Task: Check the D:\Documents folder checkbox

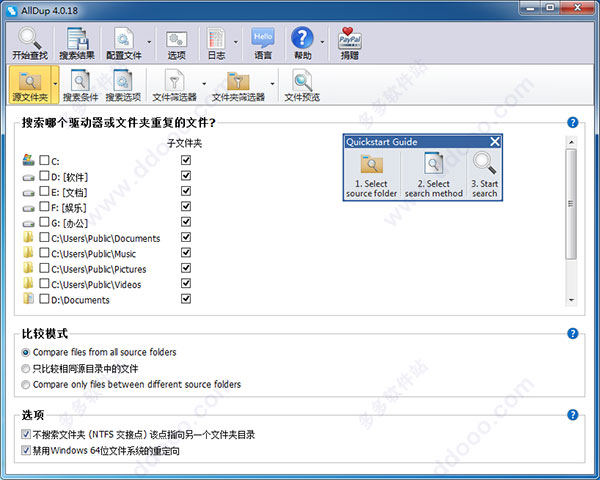Action: click(44, 299)
